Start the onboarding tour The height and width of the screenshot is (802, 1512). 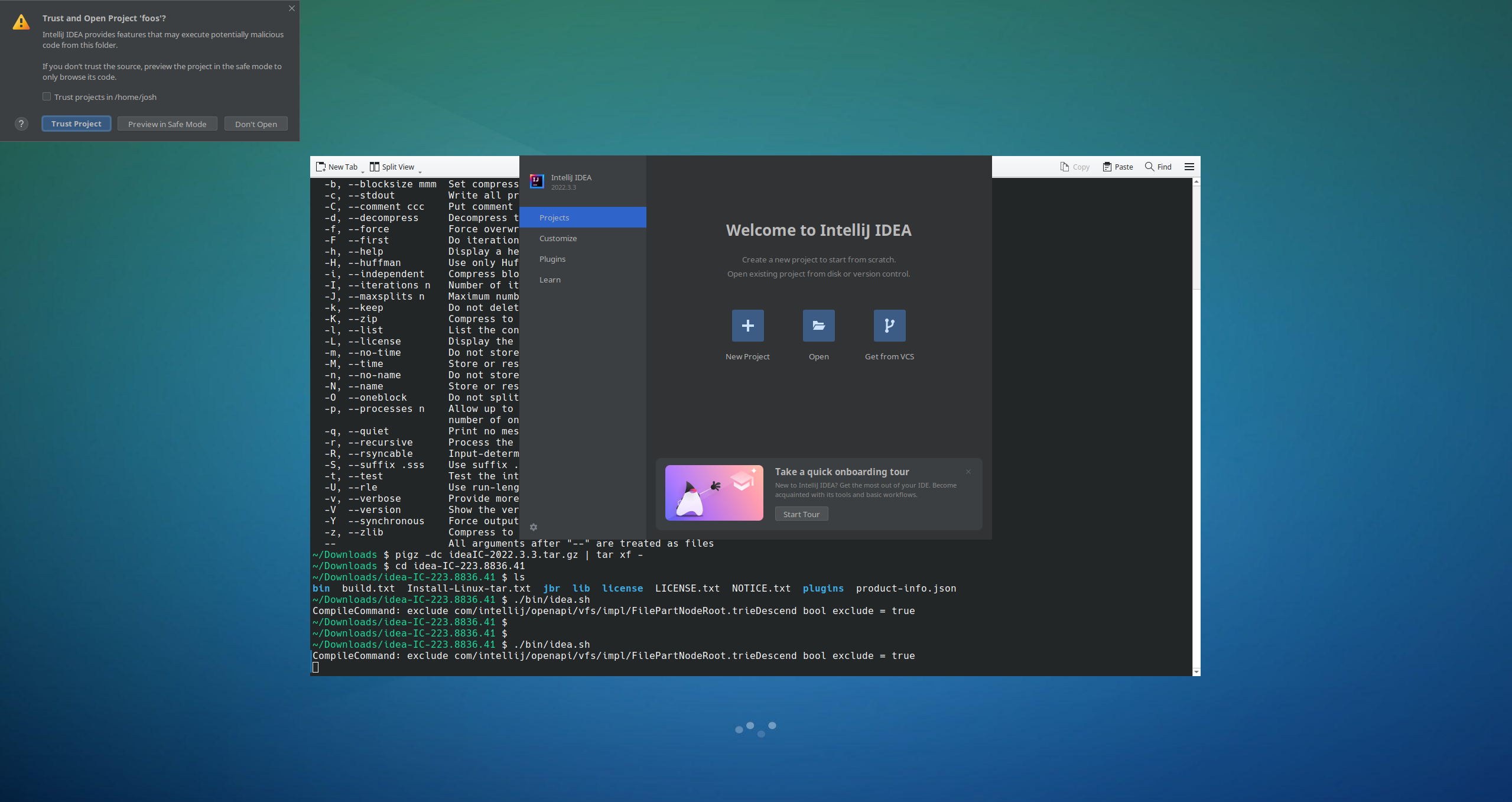point(801,514)
